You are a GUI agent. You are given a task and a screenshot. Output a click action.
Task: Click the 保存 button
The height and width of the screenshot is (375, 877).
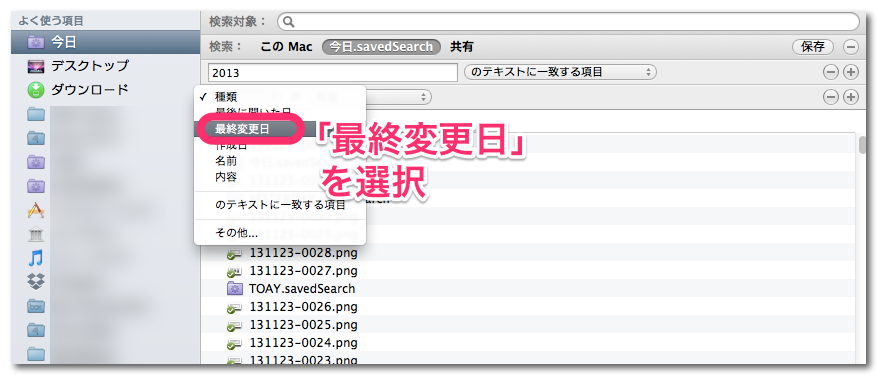pos(813,47)
